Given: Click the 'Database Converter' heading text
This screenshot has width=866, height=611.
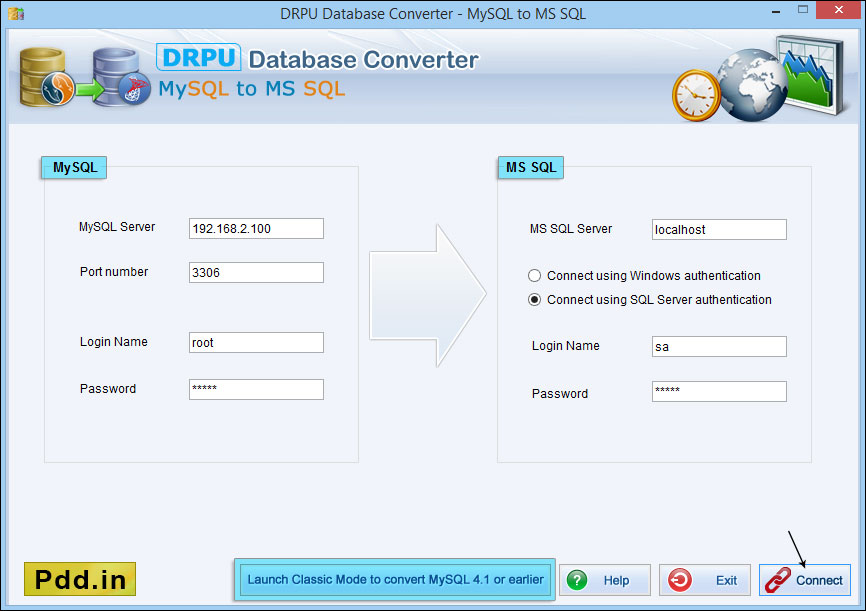Looking at the screenshot, I should tap(363, 60).
